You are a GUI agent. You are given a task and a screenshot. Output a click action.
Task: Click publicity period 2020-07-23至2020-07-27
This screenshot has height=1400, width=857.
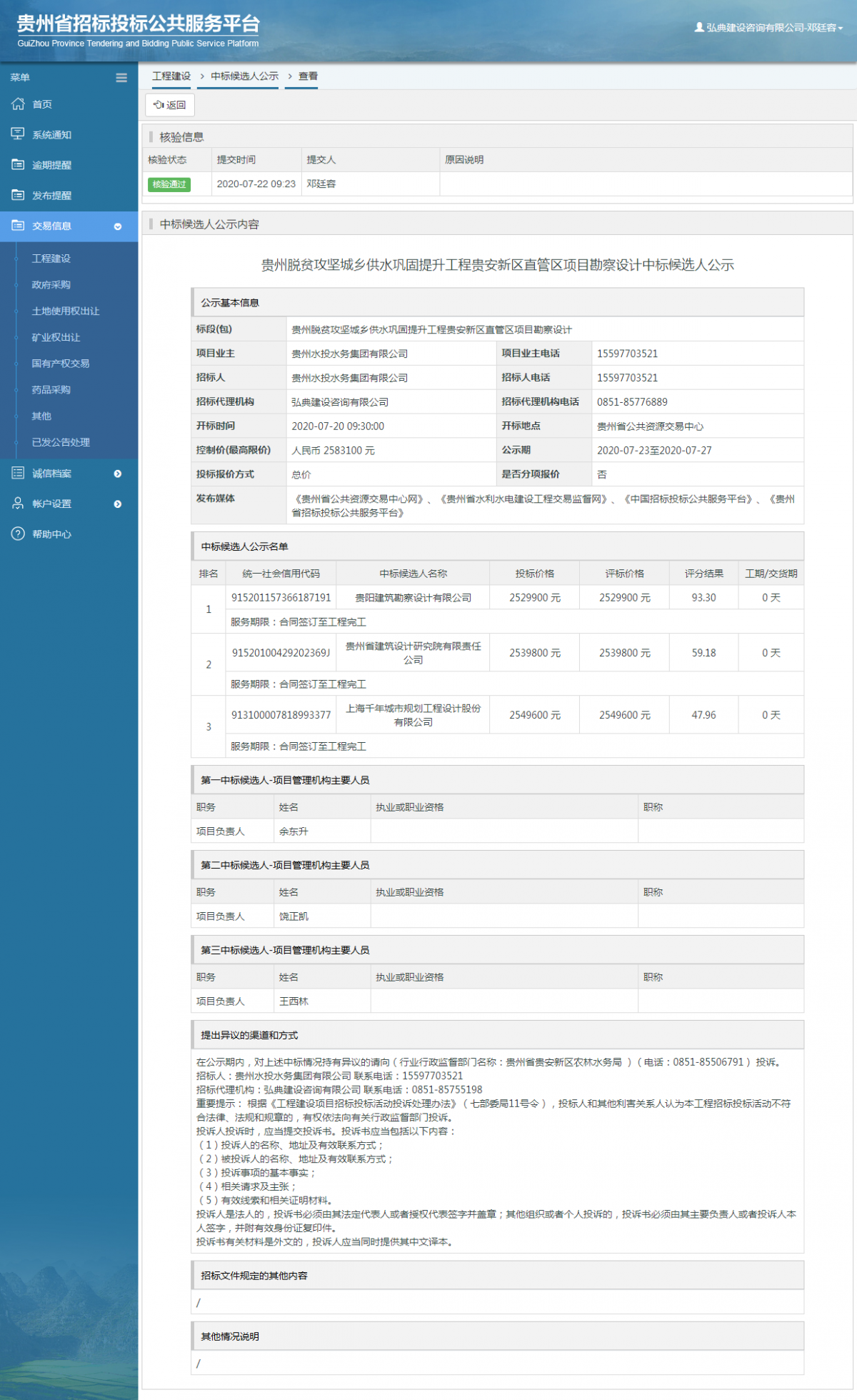(654, 451)
